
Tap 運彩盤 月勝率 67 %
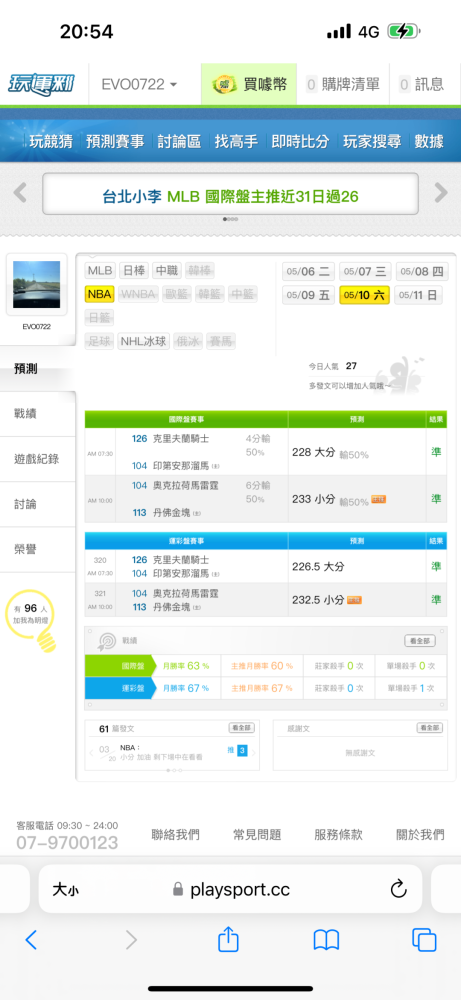(x=186, y=689)
